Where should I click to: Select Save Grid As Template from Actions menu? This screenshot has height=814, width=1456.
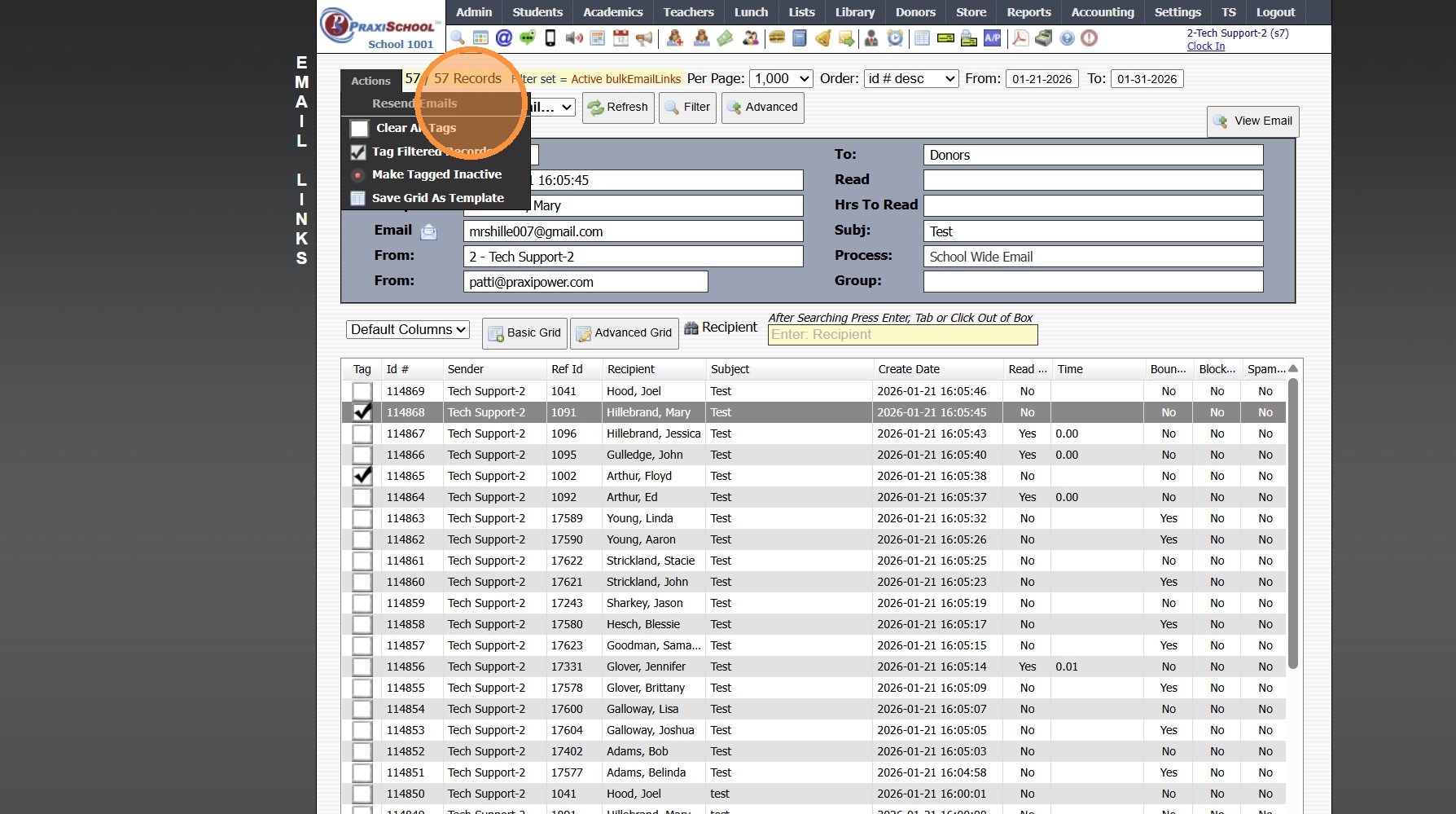coord(437,198)
